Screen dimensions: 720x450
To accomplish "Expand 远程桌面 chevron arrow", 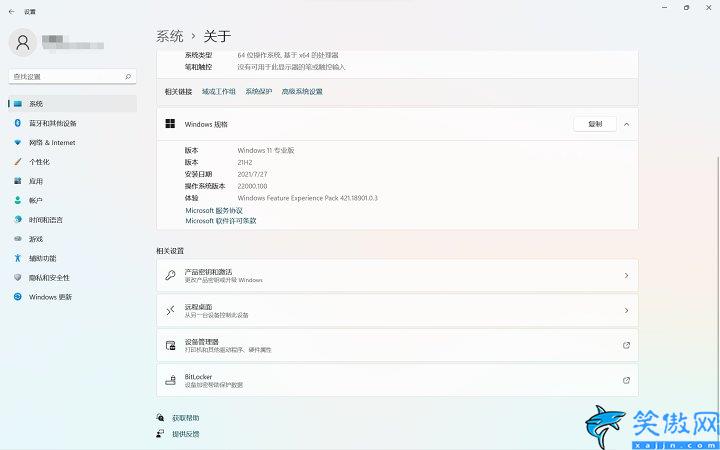I will (626, 310).
